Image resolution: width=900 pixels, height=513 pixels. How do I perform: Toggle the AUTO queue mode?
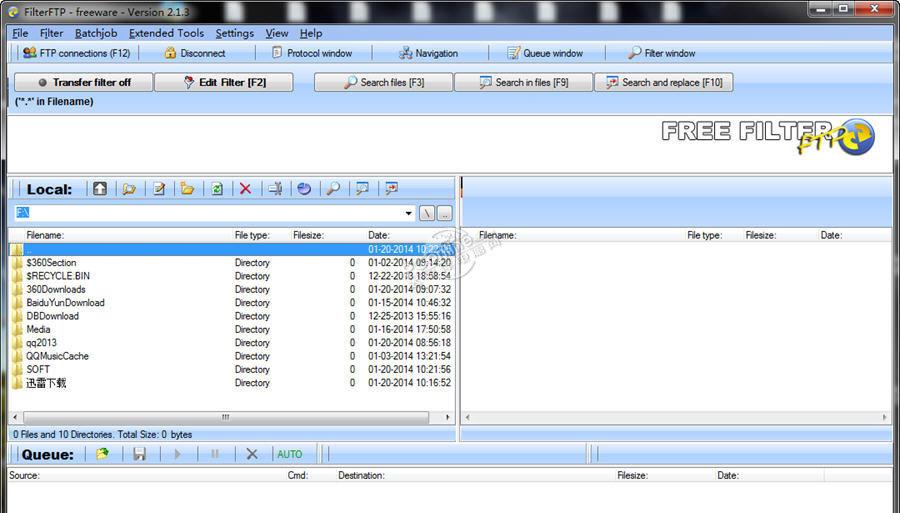click(289, 454)
